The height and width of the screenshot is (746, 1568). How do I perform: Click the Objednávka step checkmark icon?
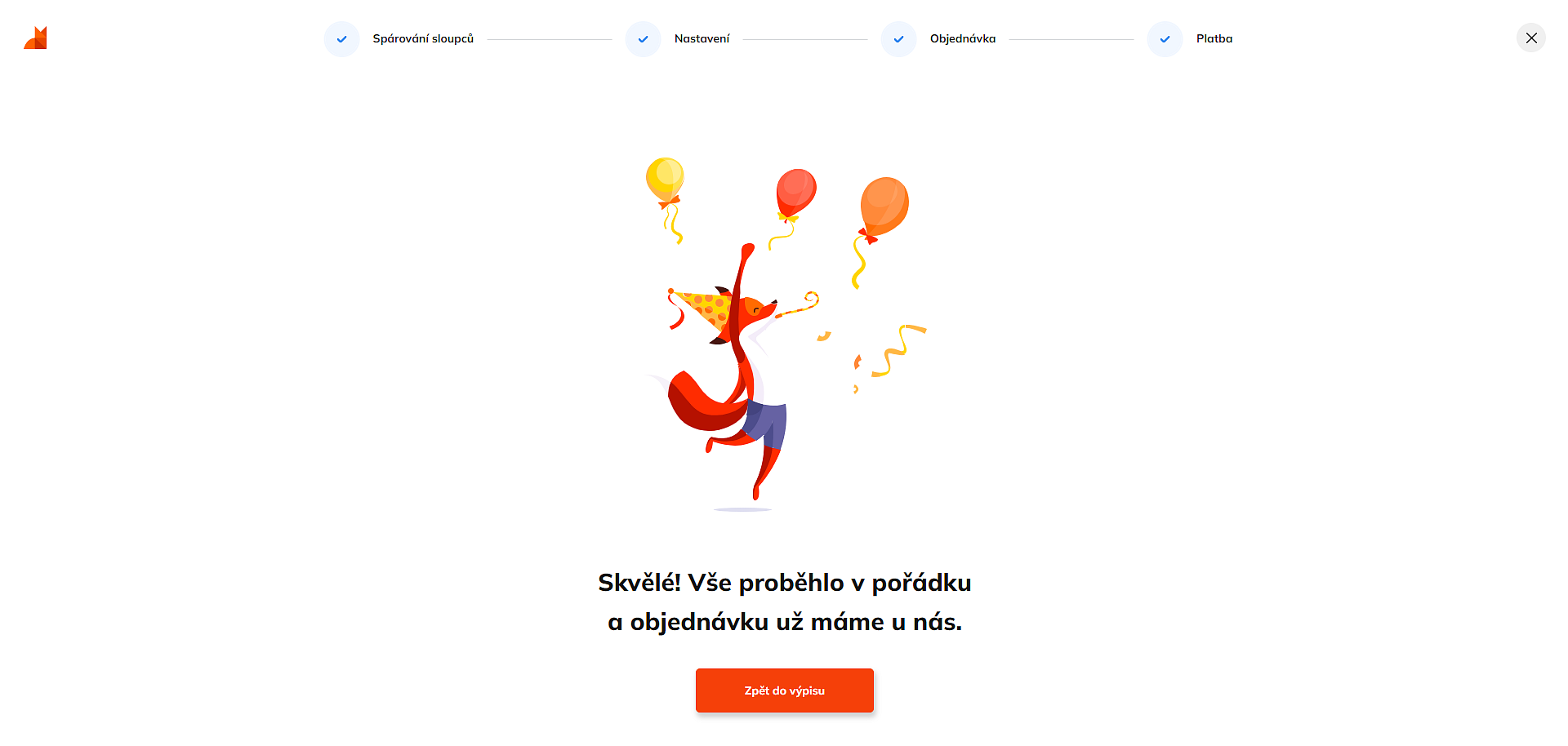(898, 39)
